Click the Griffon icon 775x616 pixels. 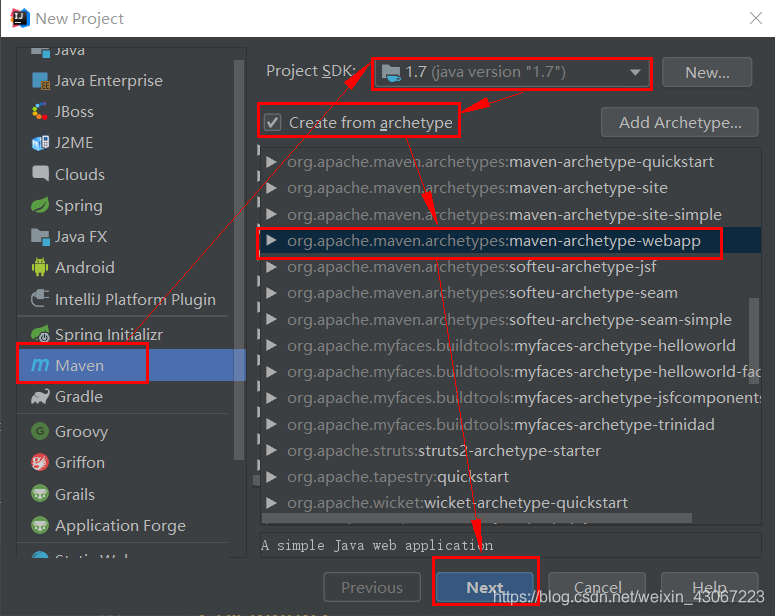40,462
